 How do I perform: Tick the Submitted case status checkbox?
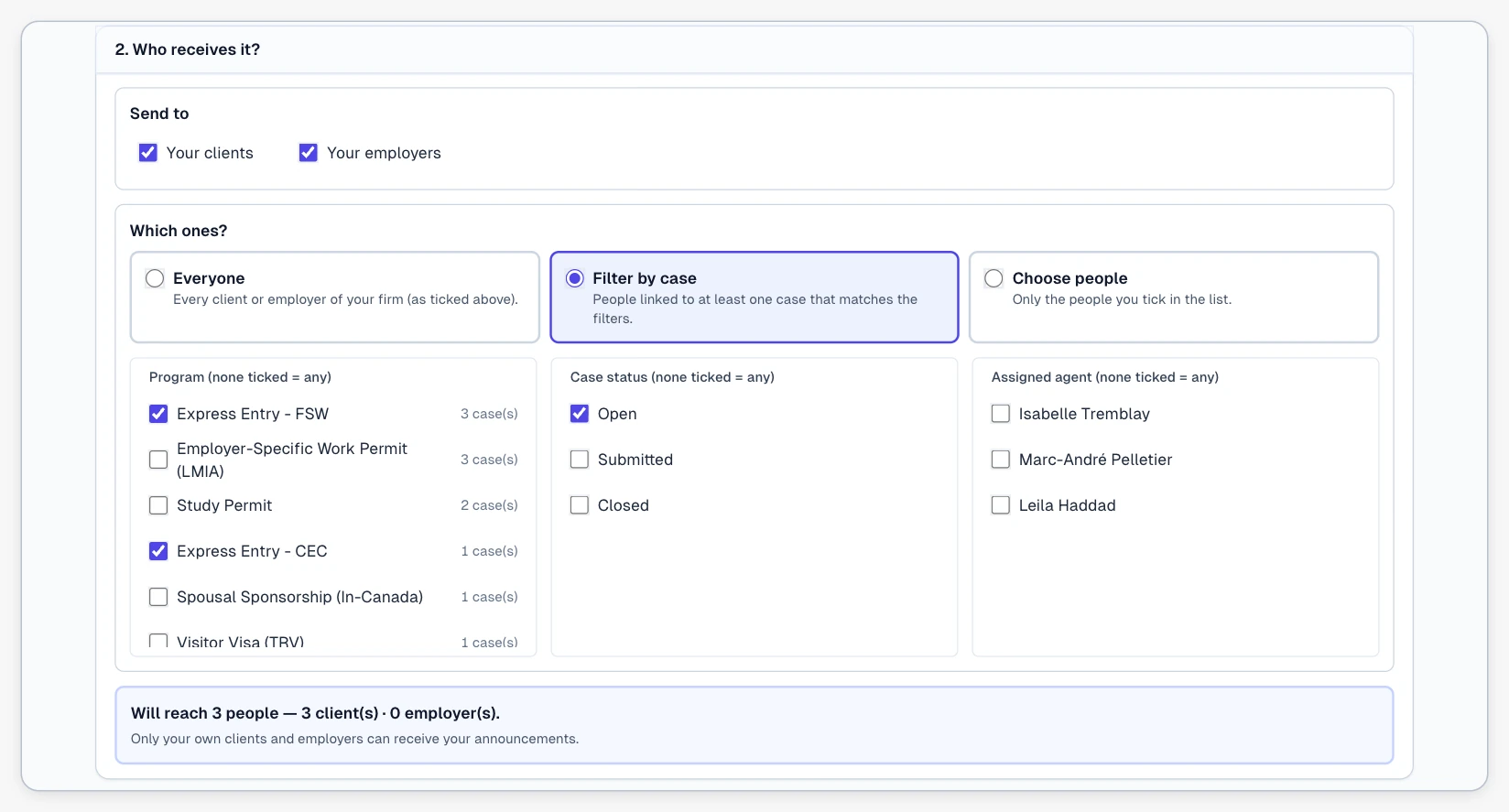580,460
